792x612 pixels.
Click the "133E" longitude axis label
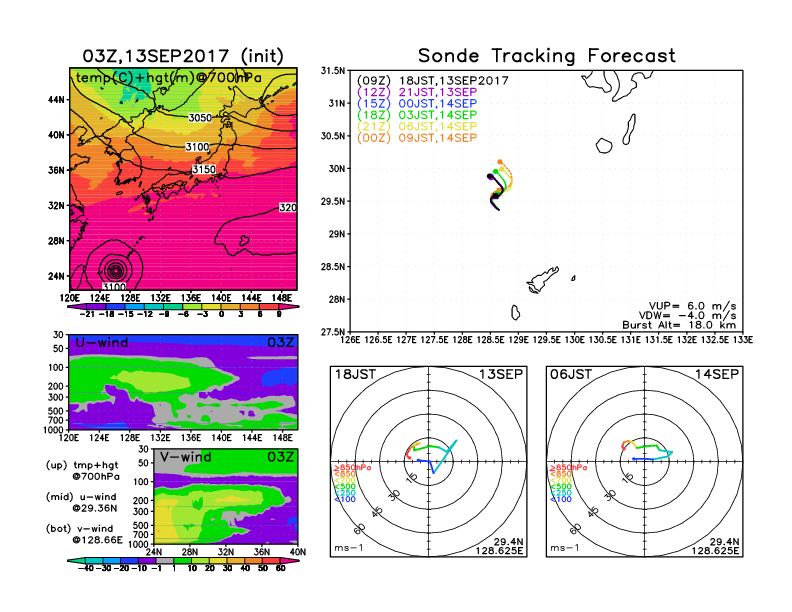pyautogui.click(x=743, y=340)
